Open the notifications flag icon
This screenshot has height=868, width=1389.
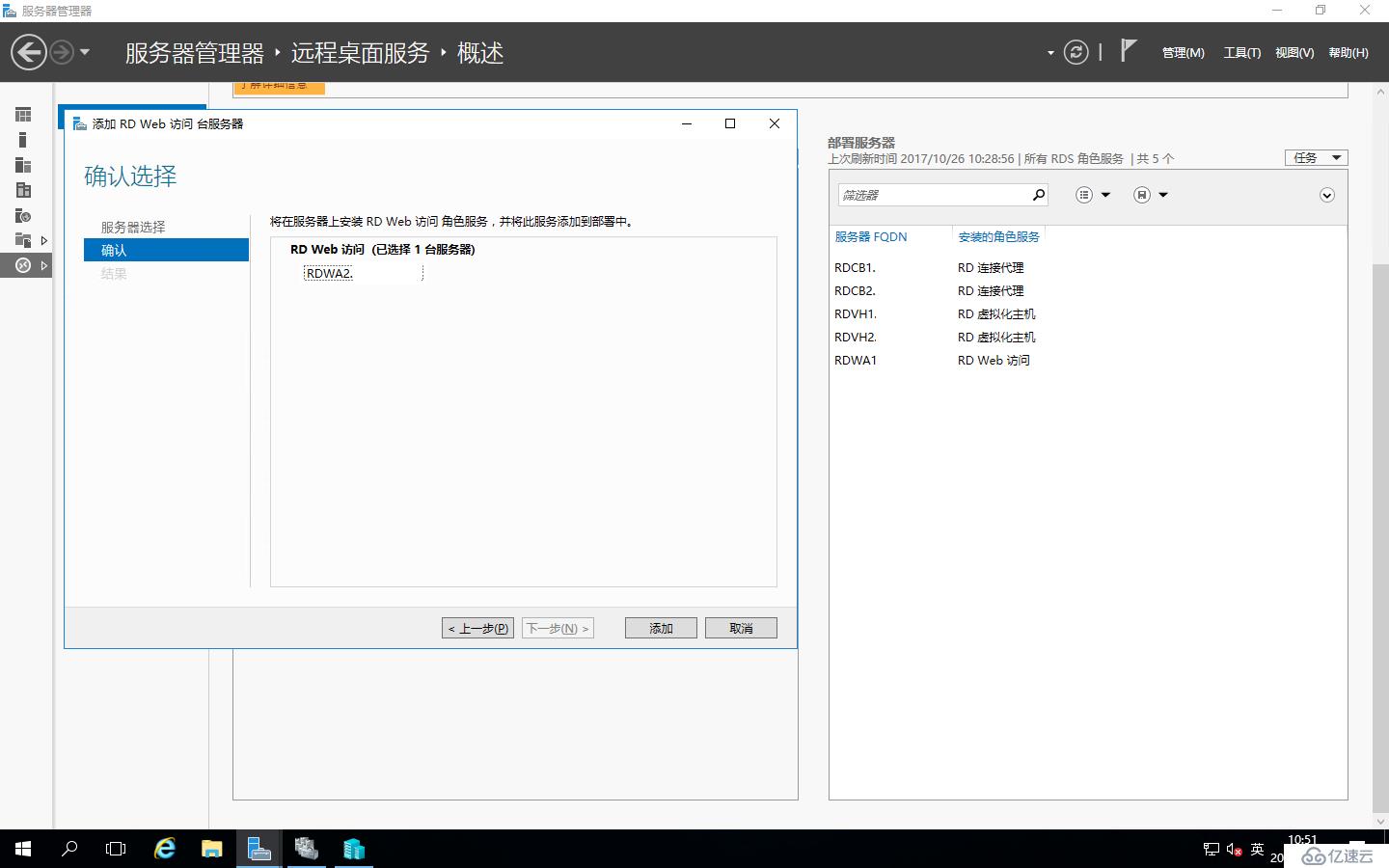click(x=1128, y=50)
